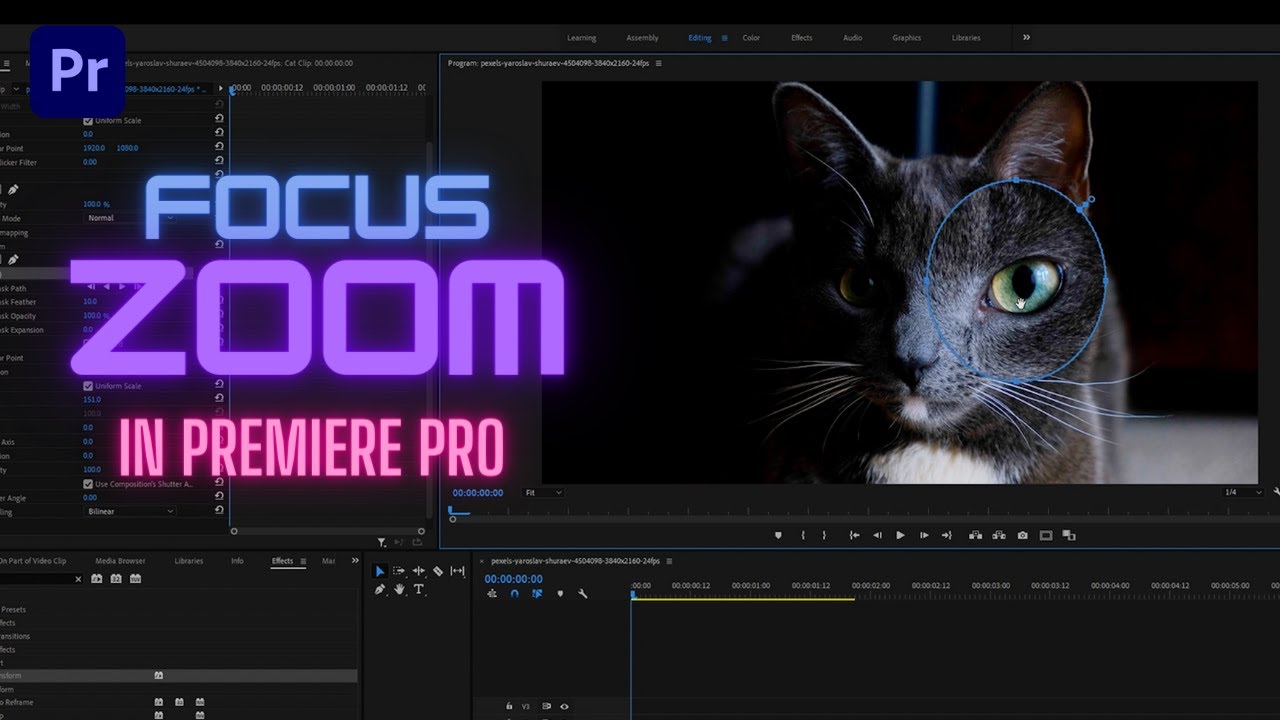The width and height of the screenshot is (1280, 720).
Task: Go to In point in Program monitor
Action: coord(854,535)
